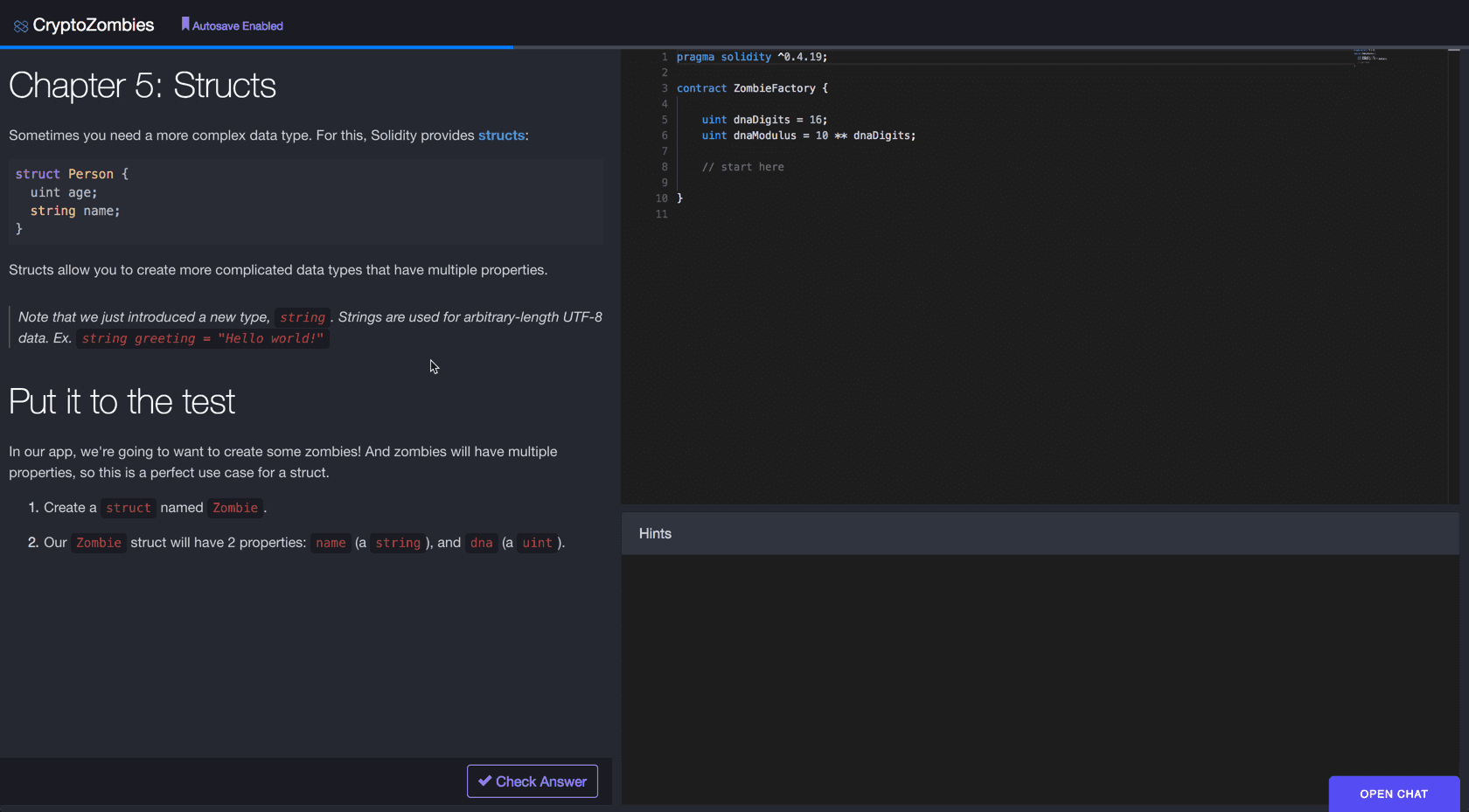Screen dimensions: 1469x812
Task: Open the chat with OPEN CHAT button
Action: click(x=1393, y=794)
